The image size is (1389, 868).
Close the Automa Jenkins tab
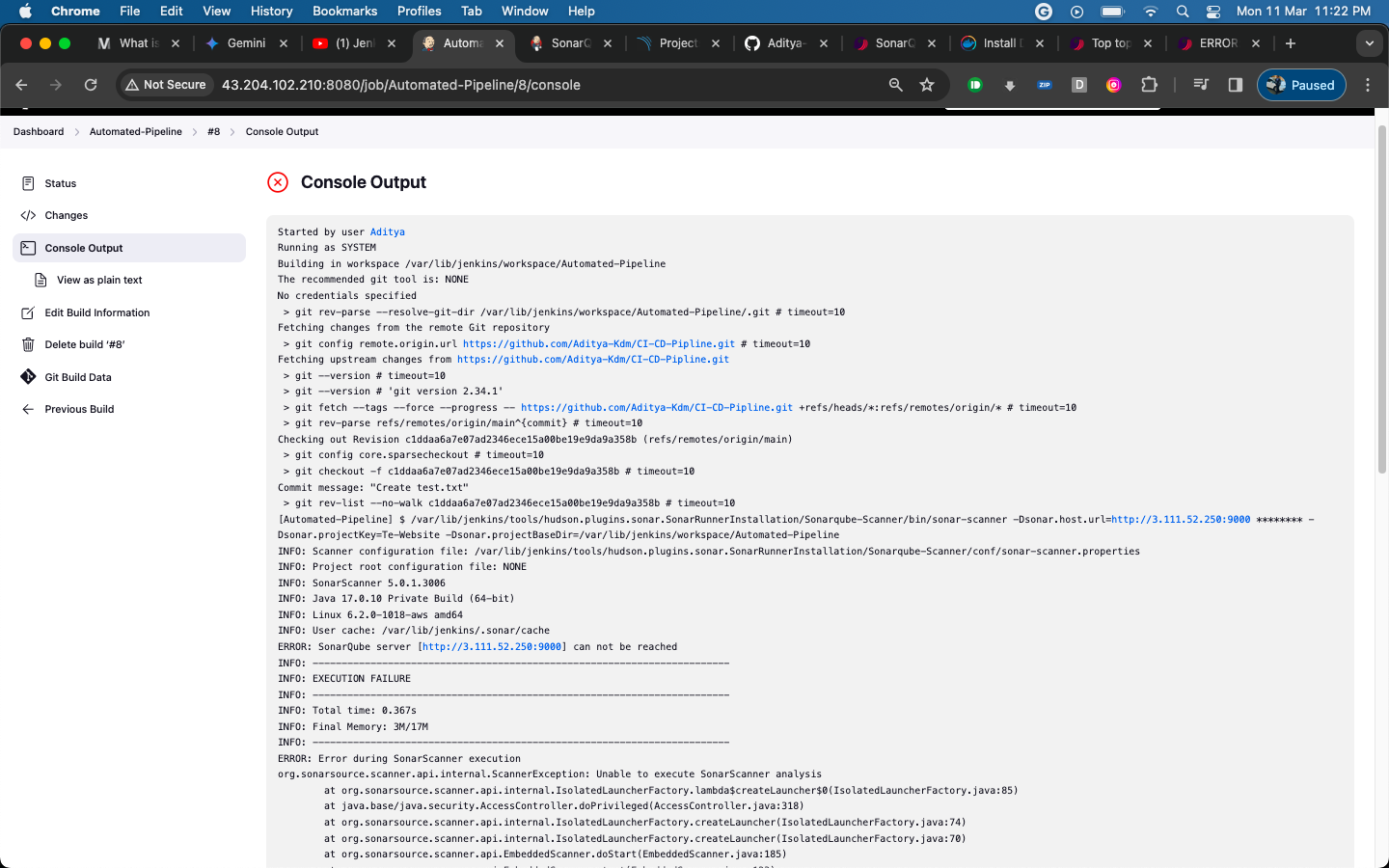(500, 43)
